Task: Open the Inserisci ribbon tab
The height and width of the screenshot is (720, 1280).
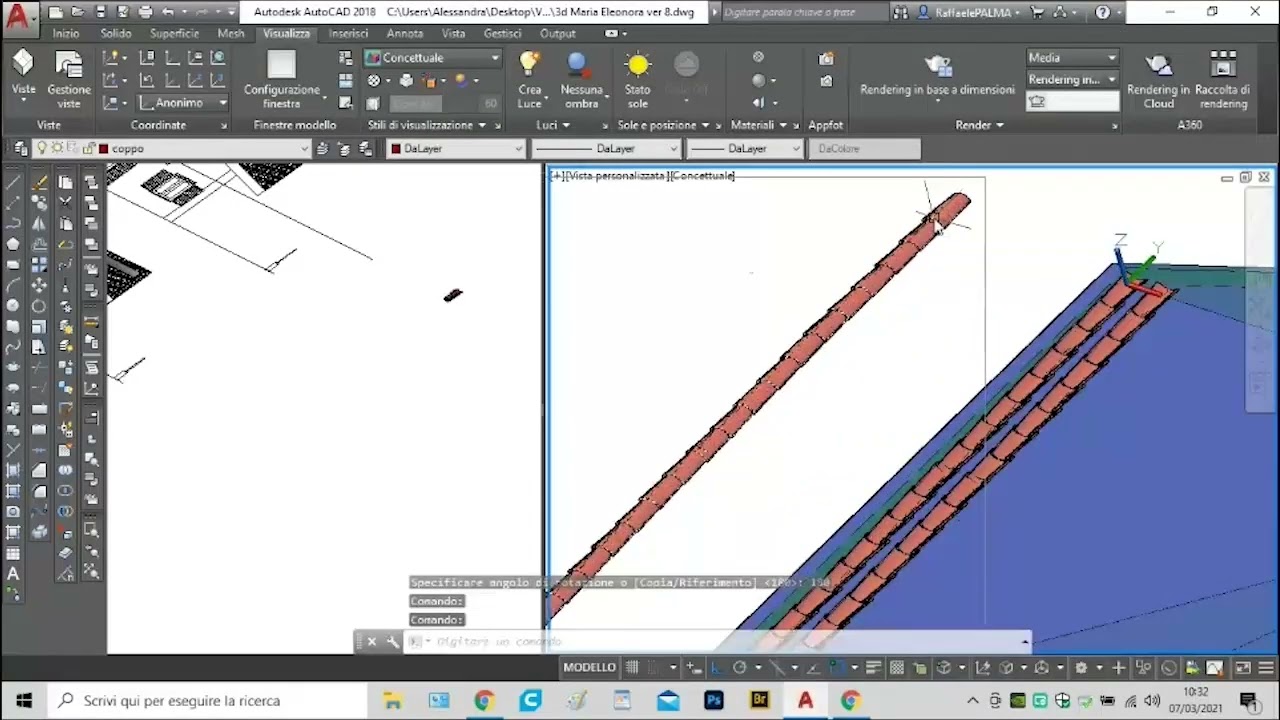Action: (x=348, y=33)
